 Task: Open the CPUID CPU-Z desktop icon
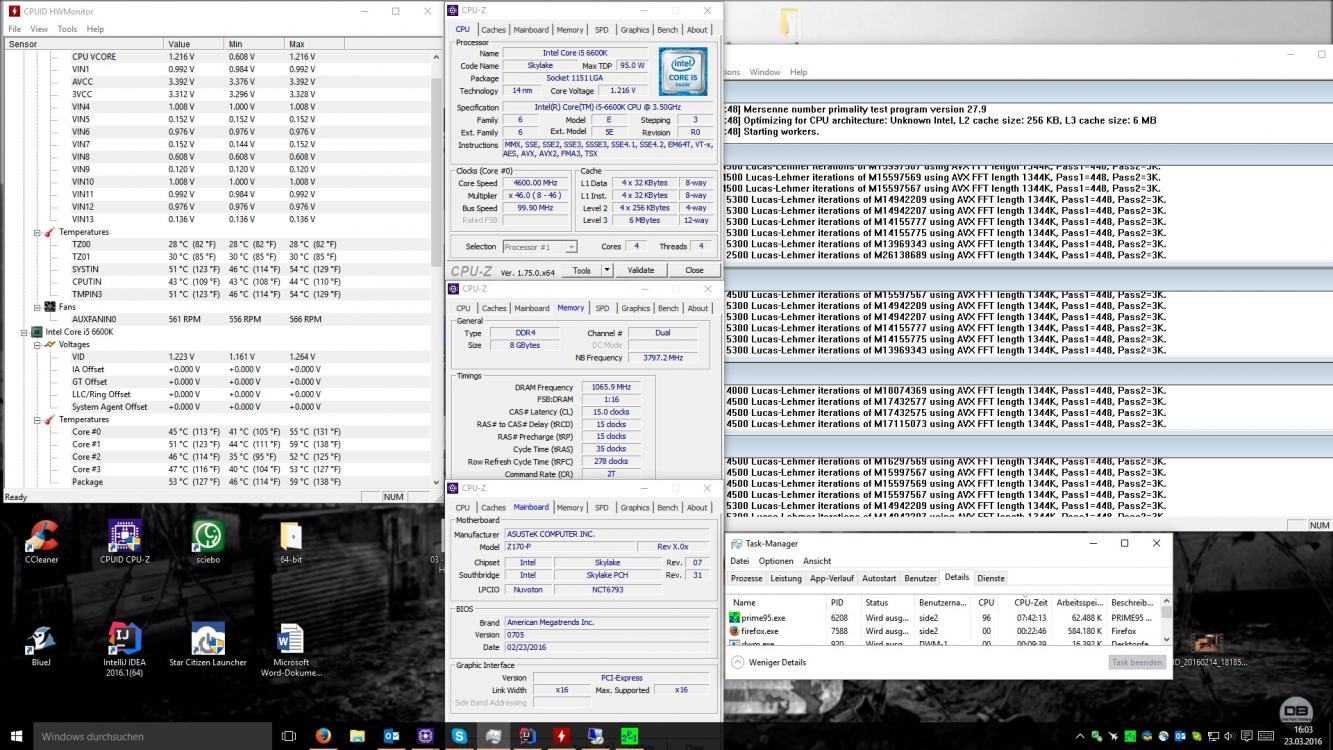click(x=125, y=542)
